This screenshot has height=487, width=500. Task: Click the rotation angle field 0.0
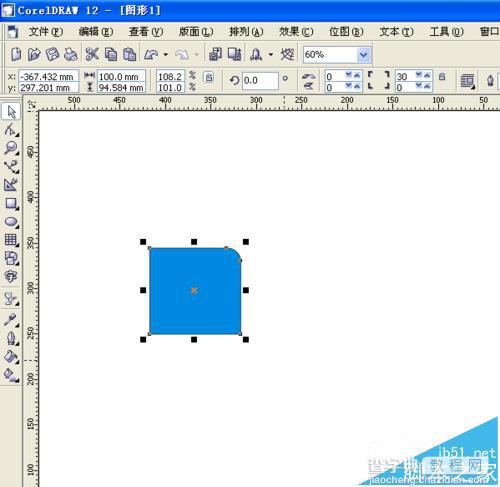pos(260,81)
